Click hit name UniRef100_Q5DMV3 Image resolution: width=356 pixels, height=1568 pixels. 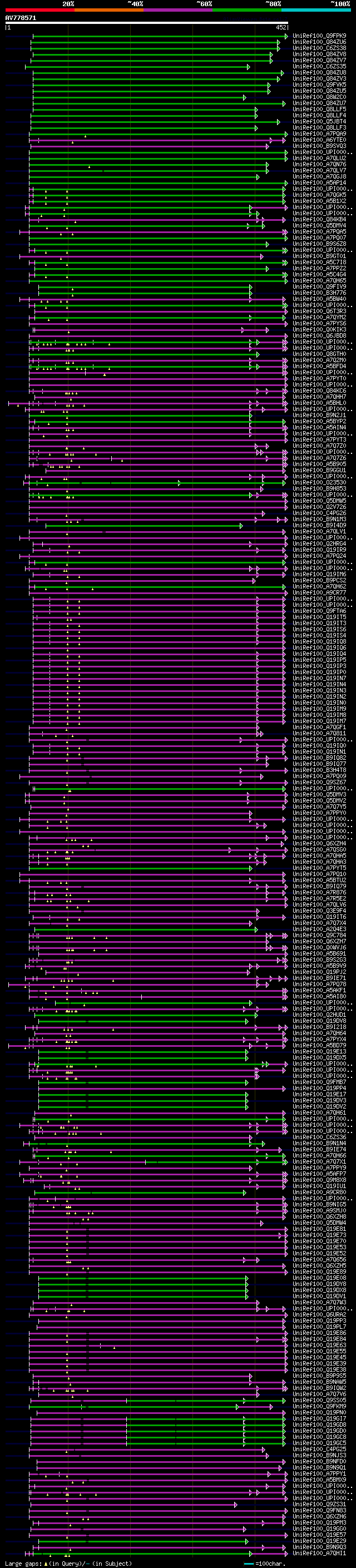click(x=319, y=794)
